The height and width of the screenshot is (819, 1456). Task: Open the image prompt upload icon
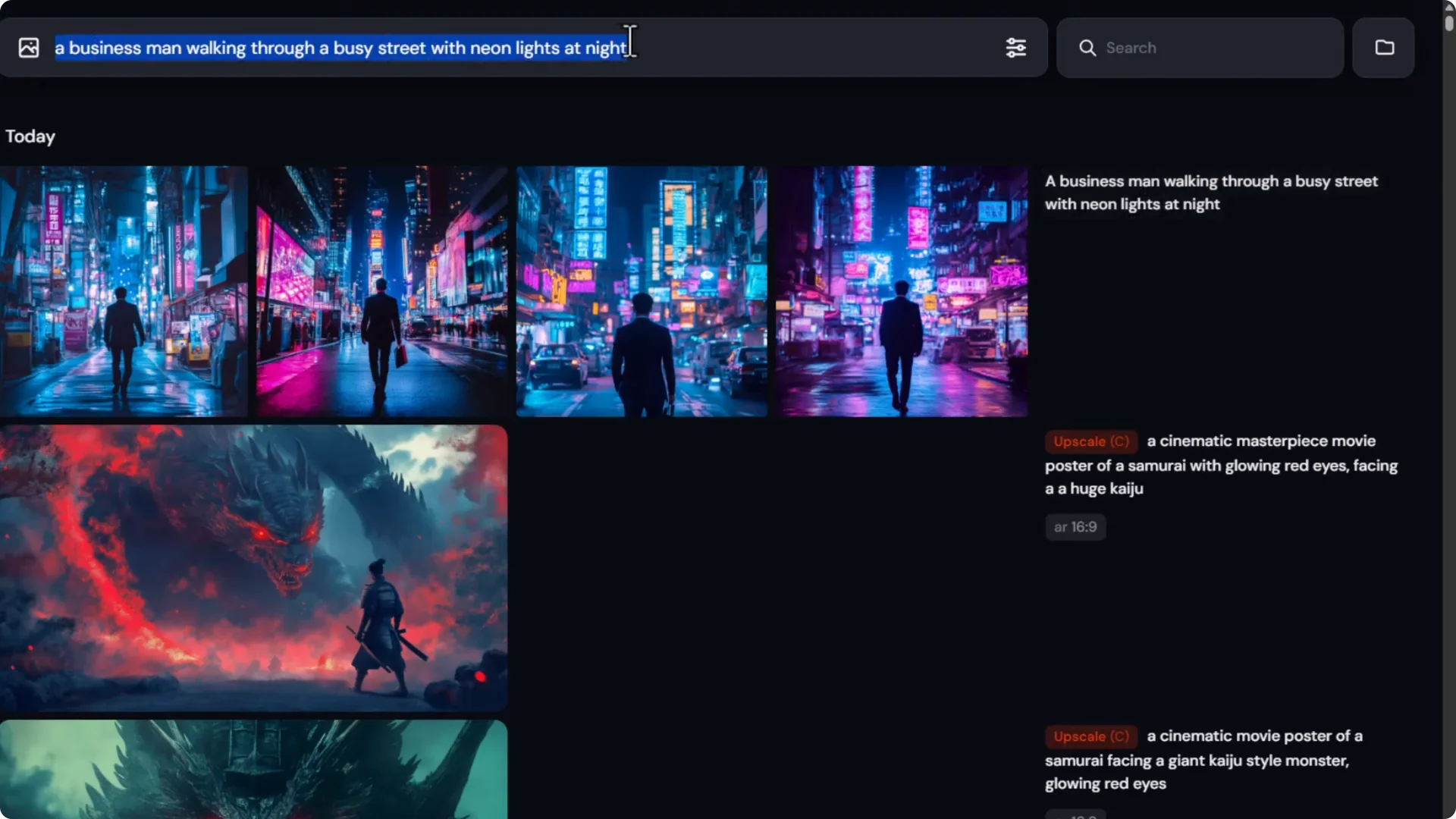[28, 47]
